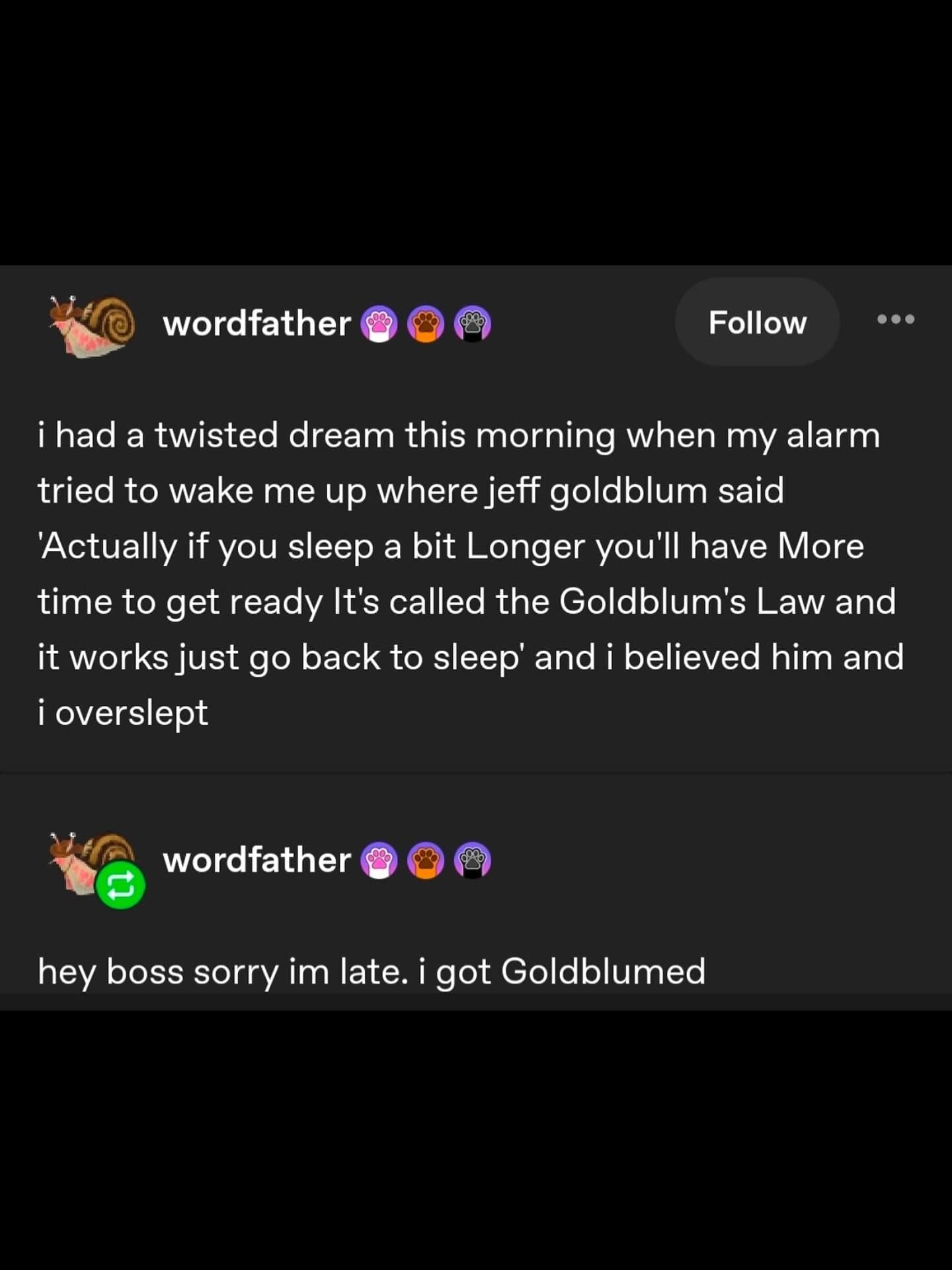Screen dimensions: 952x1270
Task: Follow the wordfather blog
Action: [758, 322]
